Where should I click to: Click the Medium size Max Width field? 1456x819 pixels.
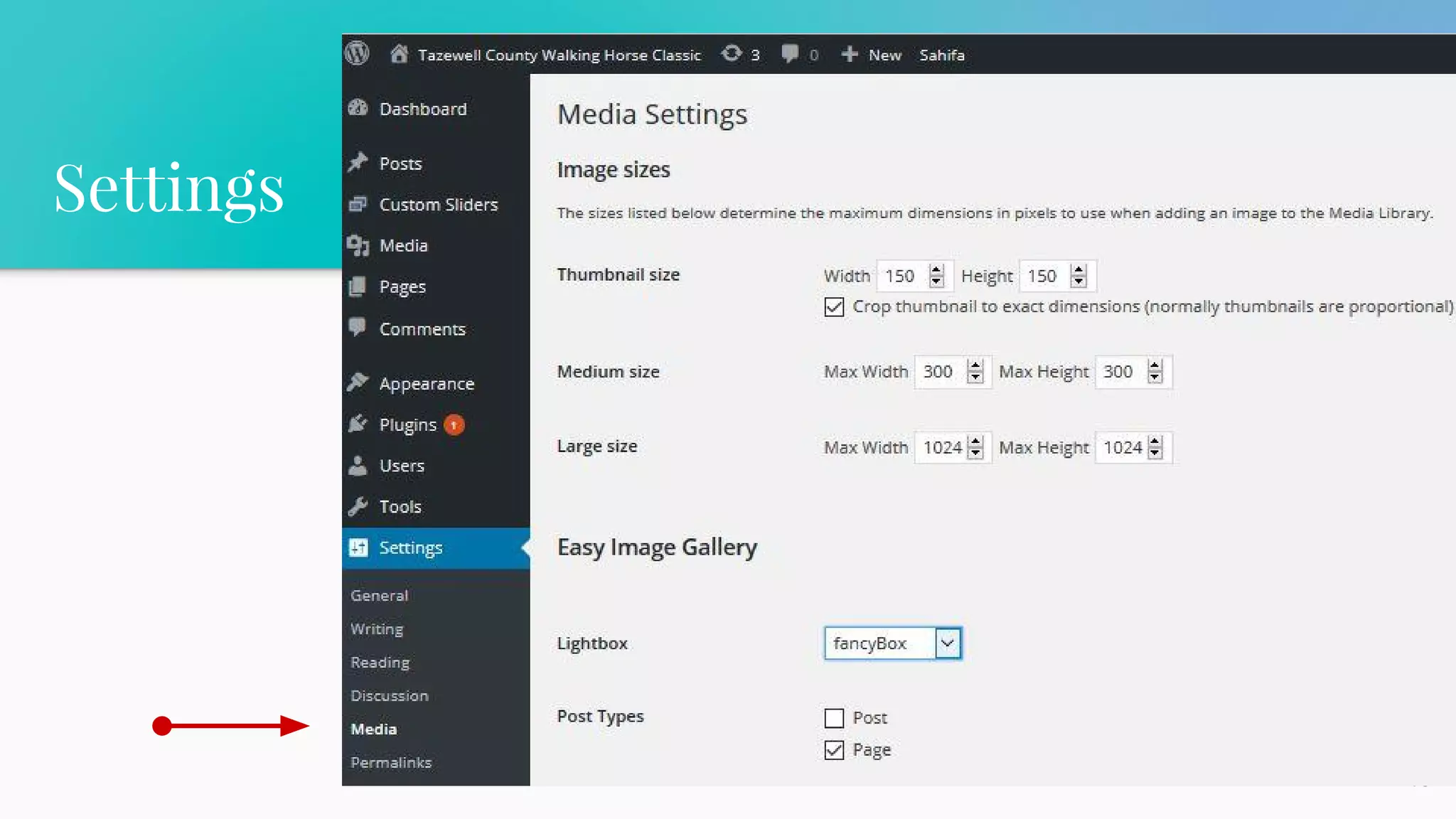(940, 372)
